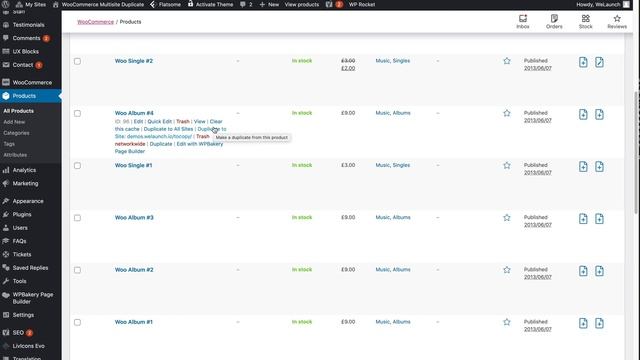The width and height of the screenshot is (640, 360).
Task: Open the Testimonials sidebar menu
Action: (29, 25)
